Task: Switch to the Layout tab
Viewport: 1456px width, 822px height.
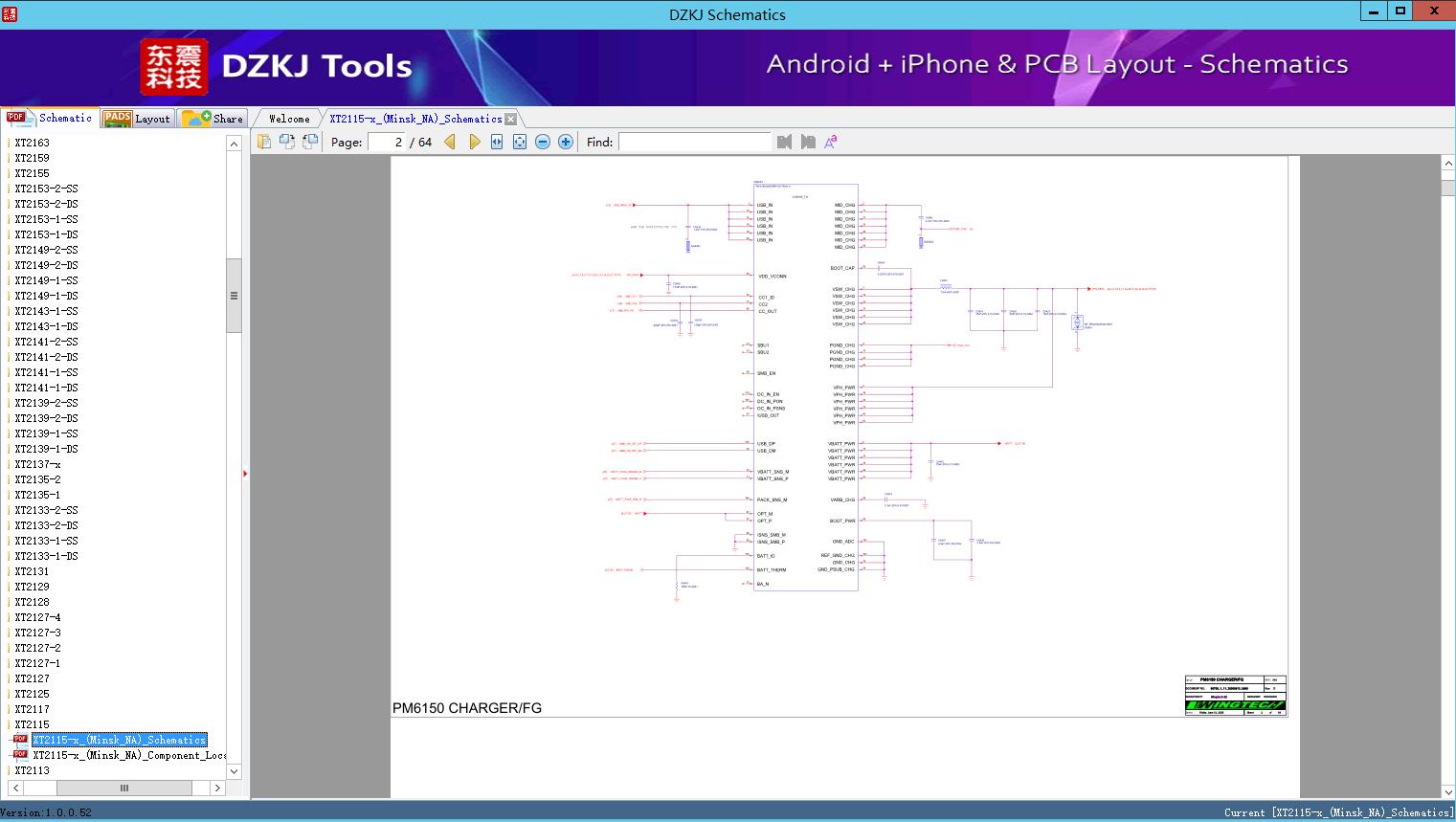Action: coord(137,119)
